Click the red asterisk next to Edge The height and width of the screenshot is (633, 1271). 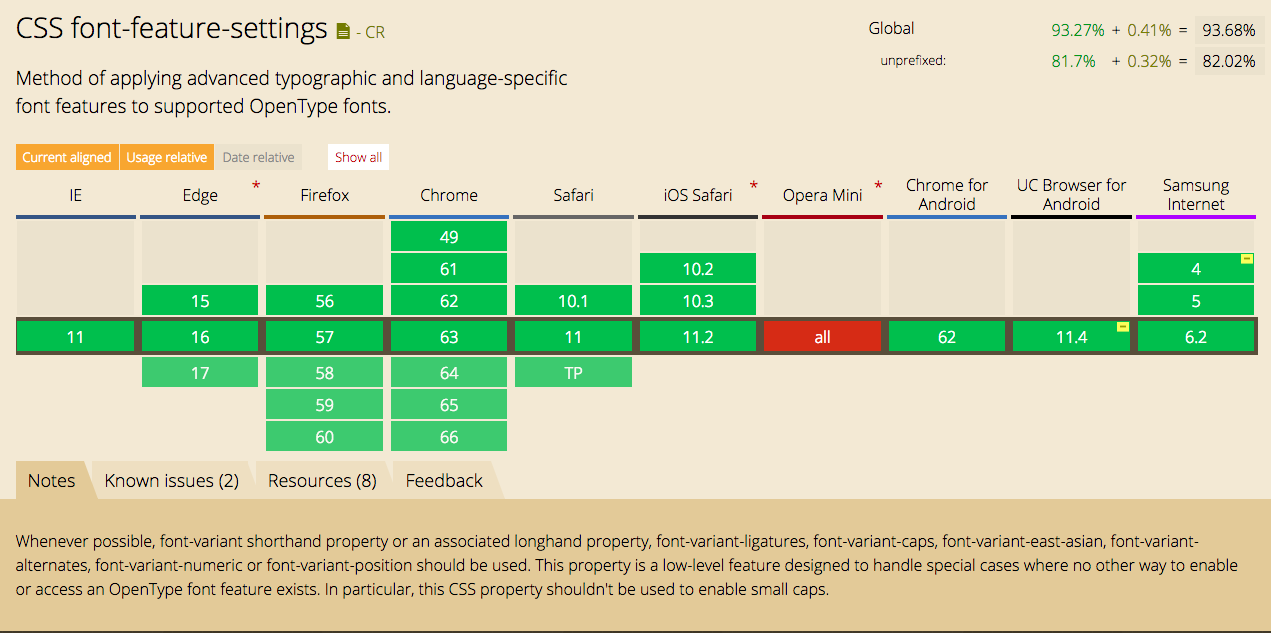pyautogui.click(x=257, y=186)
